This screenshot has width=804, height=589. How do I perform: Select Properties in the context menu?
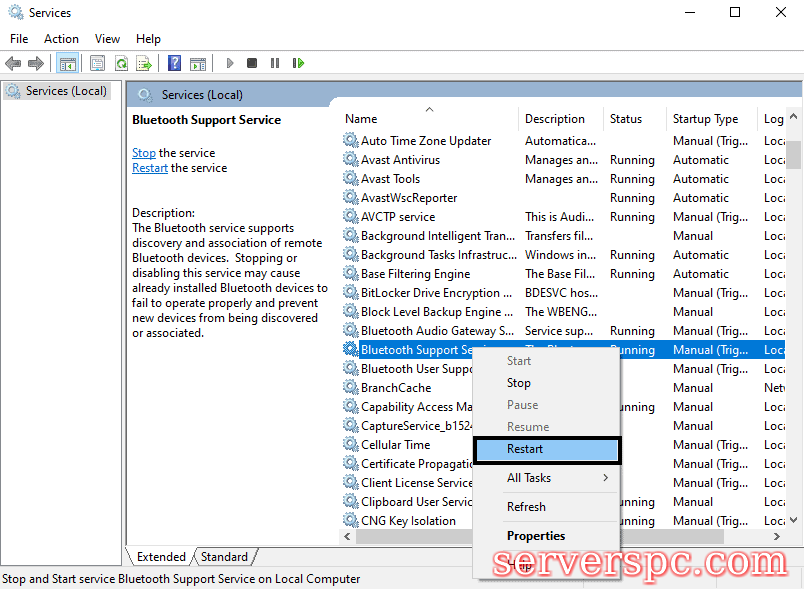(x=536, y=536)
